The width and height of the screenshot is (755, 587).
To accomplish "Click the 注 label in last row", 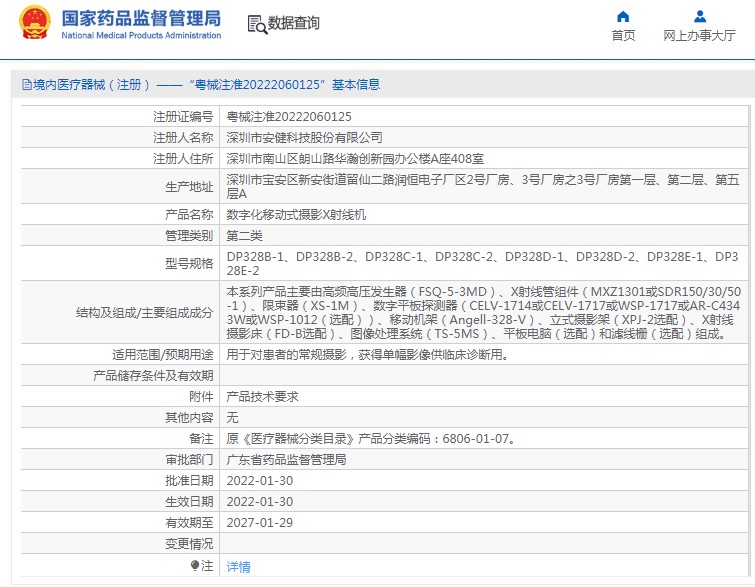I will click(207, 565).
